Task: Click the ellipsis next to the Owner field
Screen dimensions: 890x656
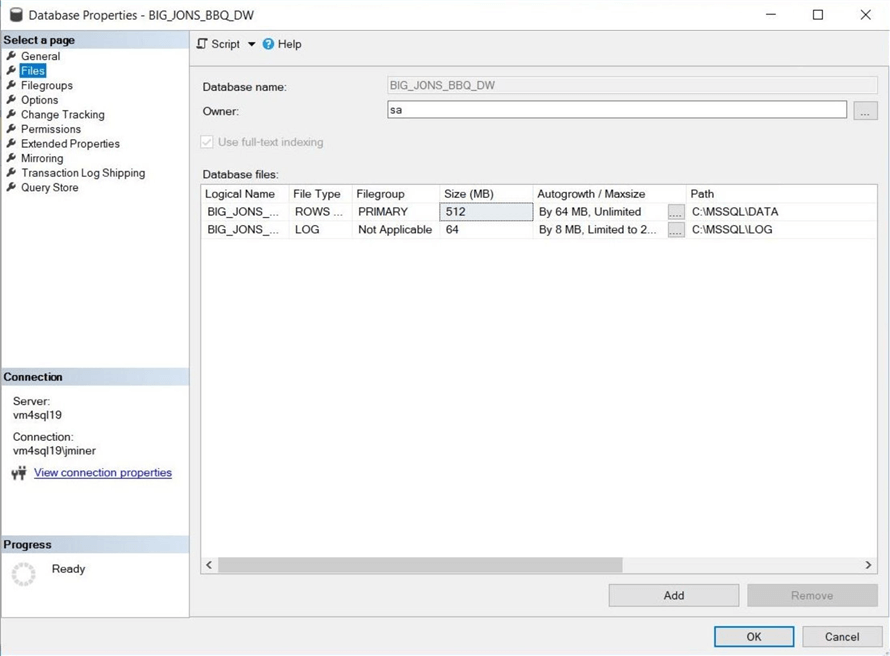Action: click(865, 111)
